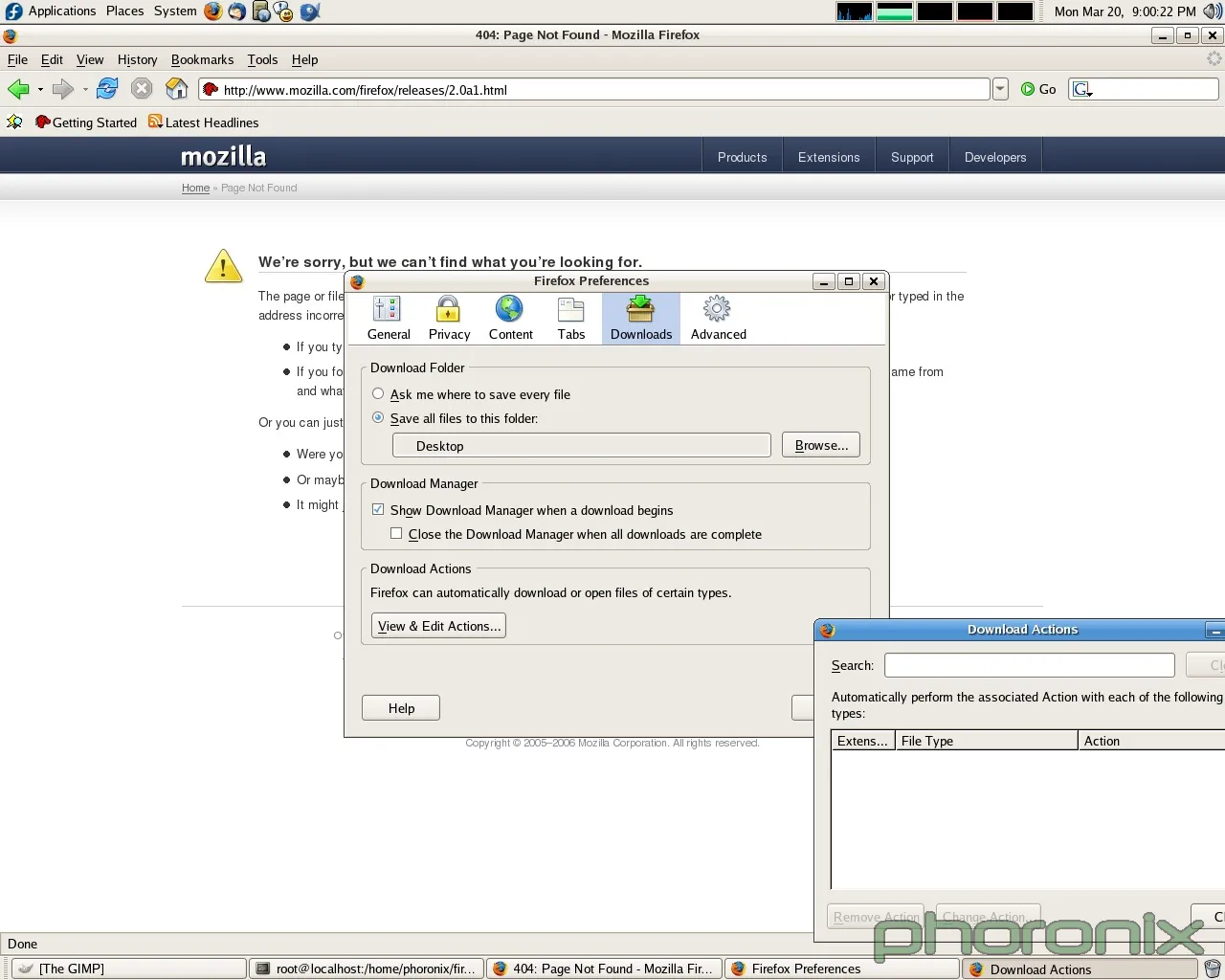Open the Help menu in Firefox
Image resolution: width=1225 pixels, height=980 pixels.
pyautogui.click(x=304, y=59)
